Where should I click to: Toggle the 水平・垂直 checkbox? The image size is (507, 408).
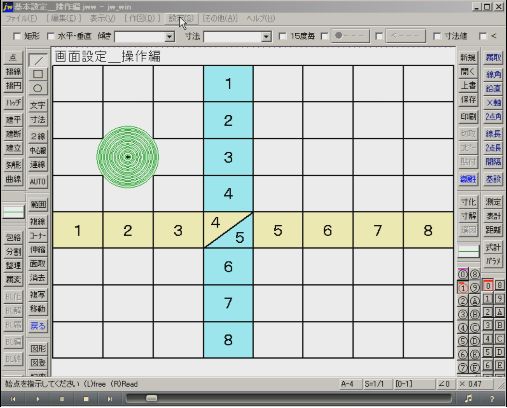coord(51,36)
